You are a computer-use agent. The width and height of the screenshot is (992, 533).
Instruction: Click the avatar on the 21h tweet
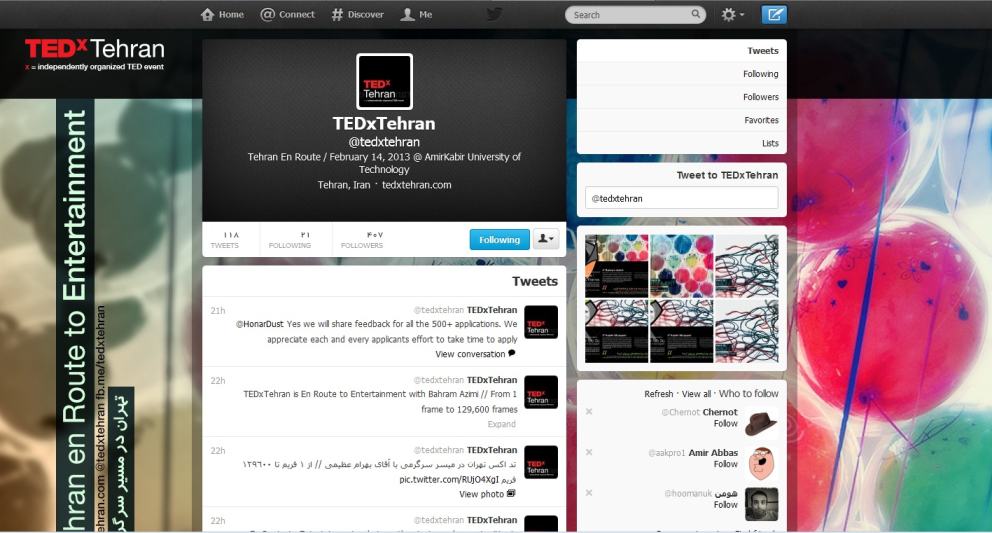coord(541,322)
